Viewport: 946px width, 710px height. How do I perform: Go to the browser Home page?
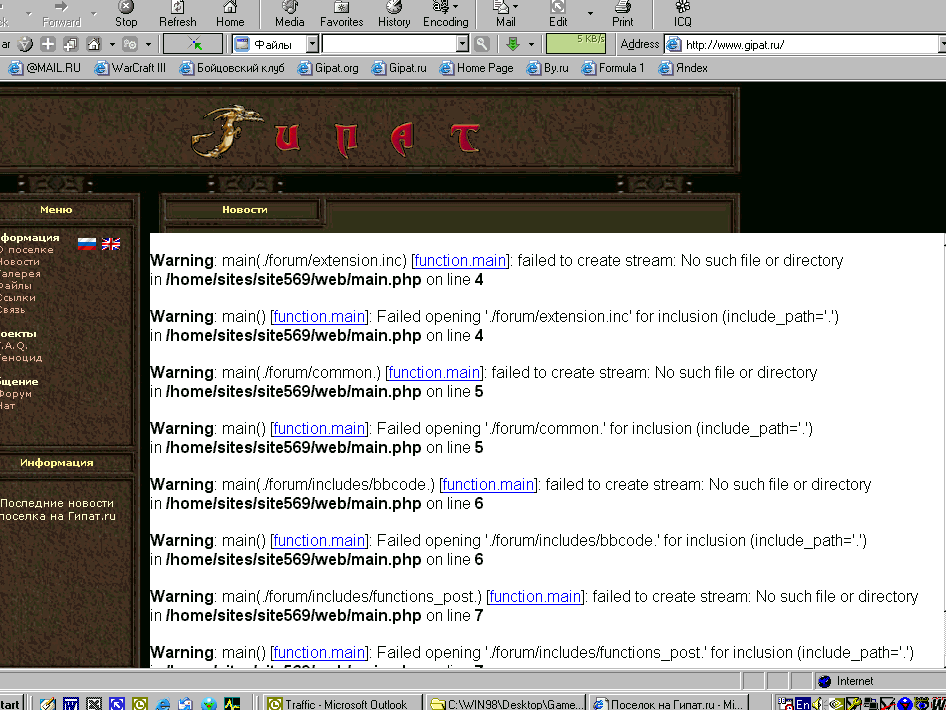click(x=230, y=14)
